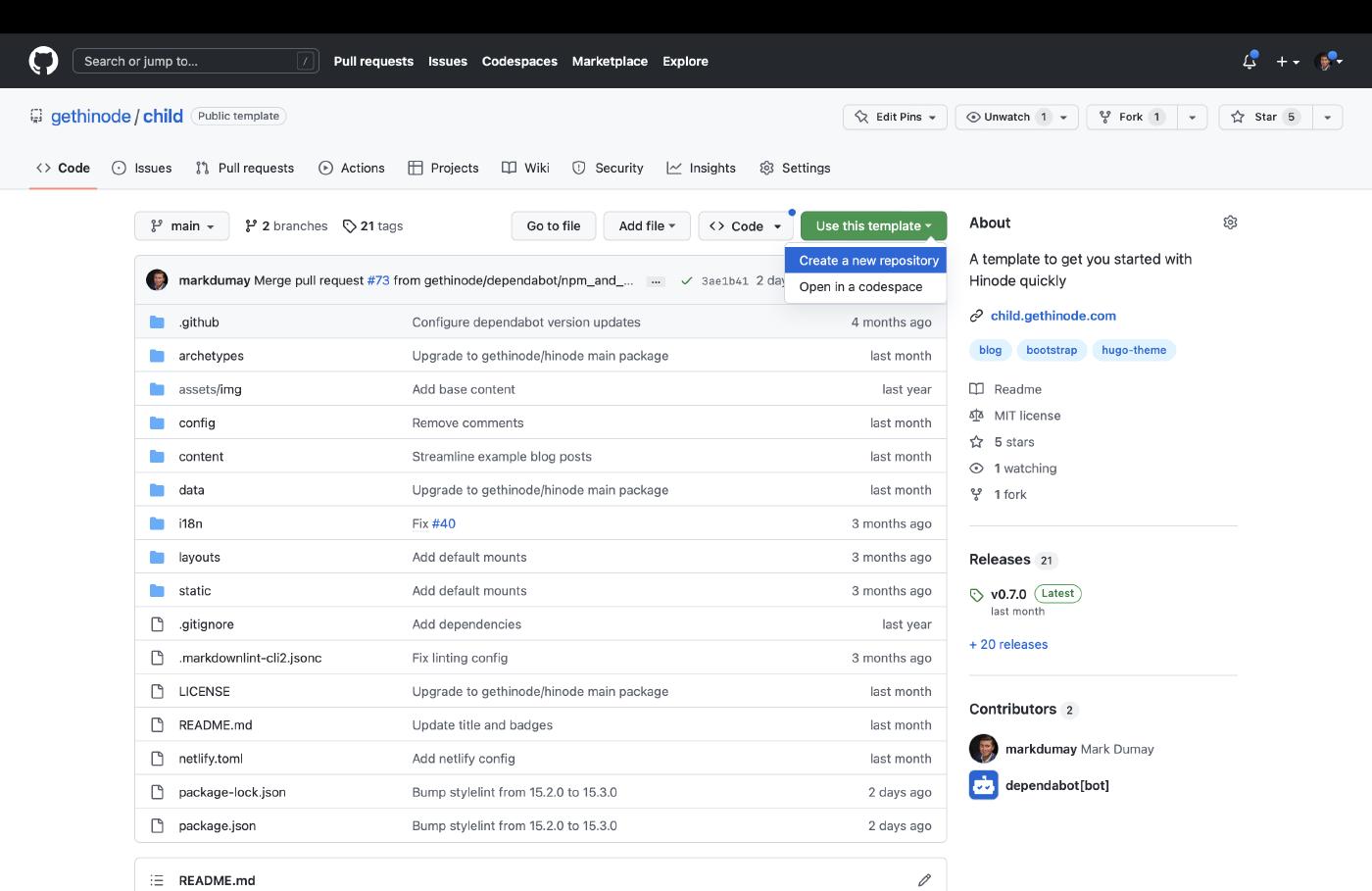Open the plus create-new menu
This screenshot has width=1372, height=891.
tap(1288, 62)
